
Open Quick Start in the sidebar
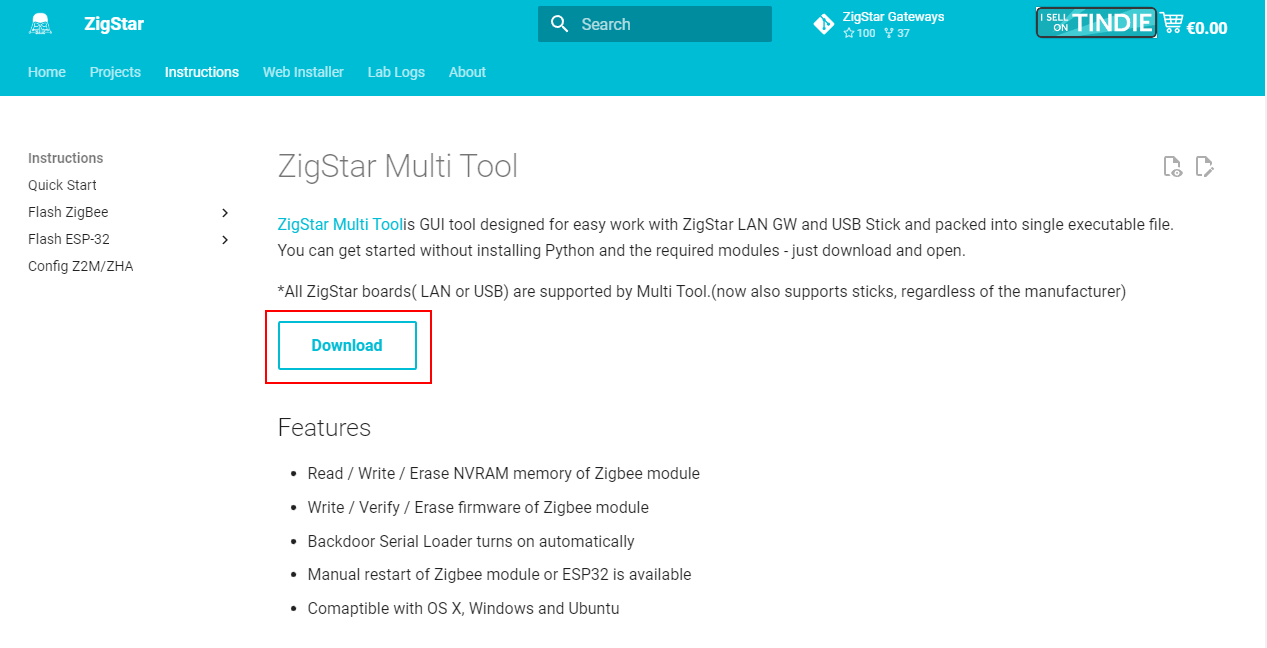(62, 185)
